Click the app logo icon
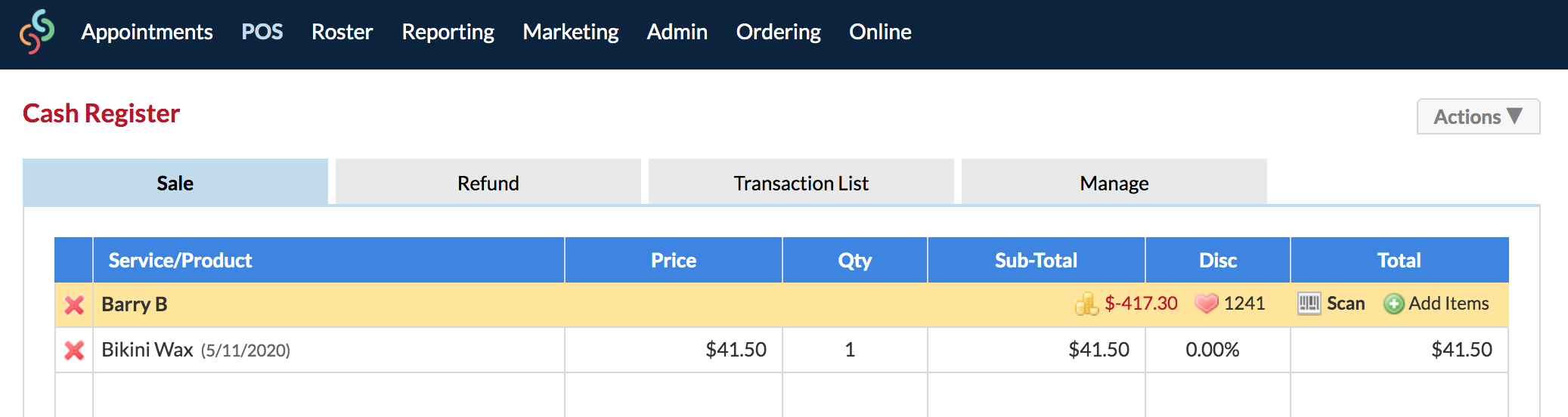This screenshot has height=417, width=1568. click(x=37, y=32)
